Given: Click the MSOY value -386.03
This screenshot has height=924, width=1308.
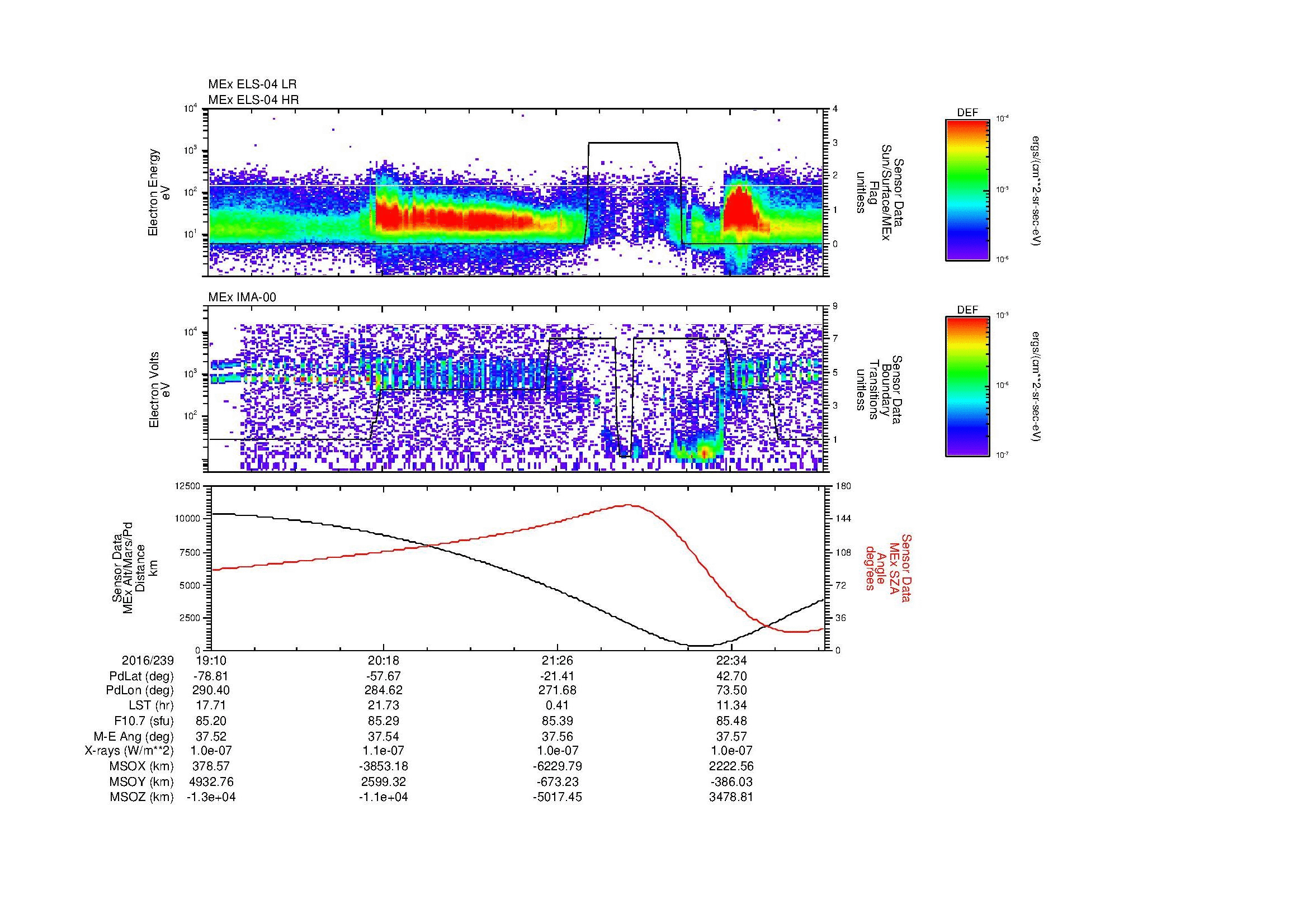Looking at the screenshot, I should click(731, 781).
